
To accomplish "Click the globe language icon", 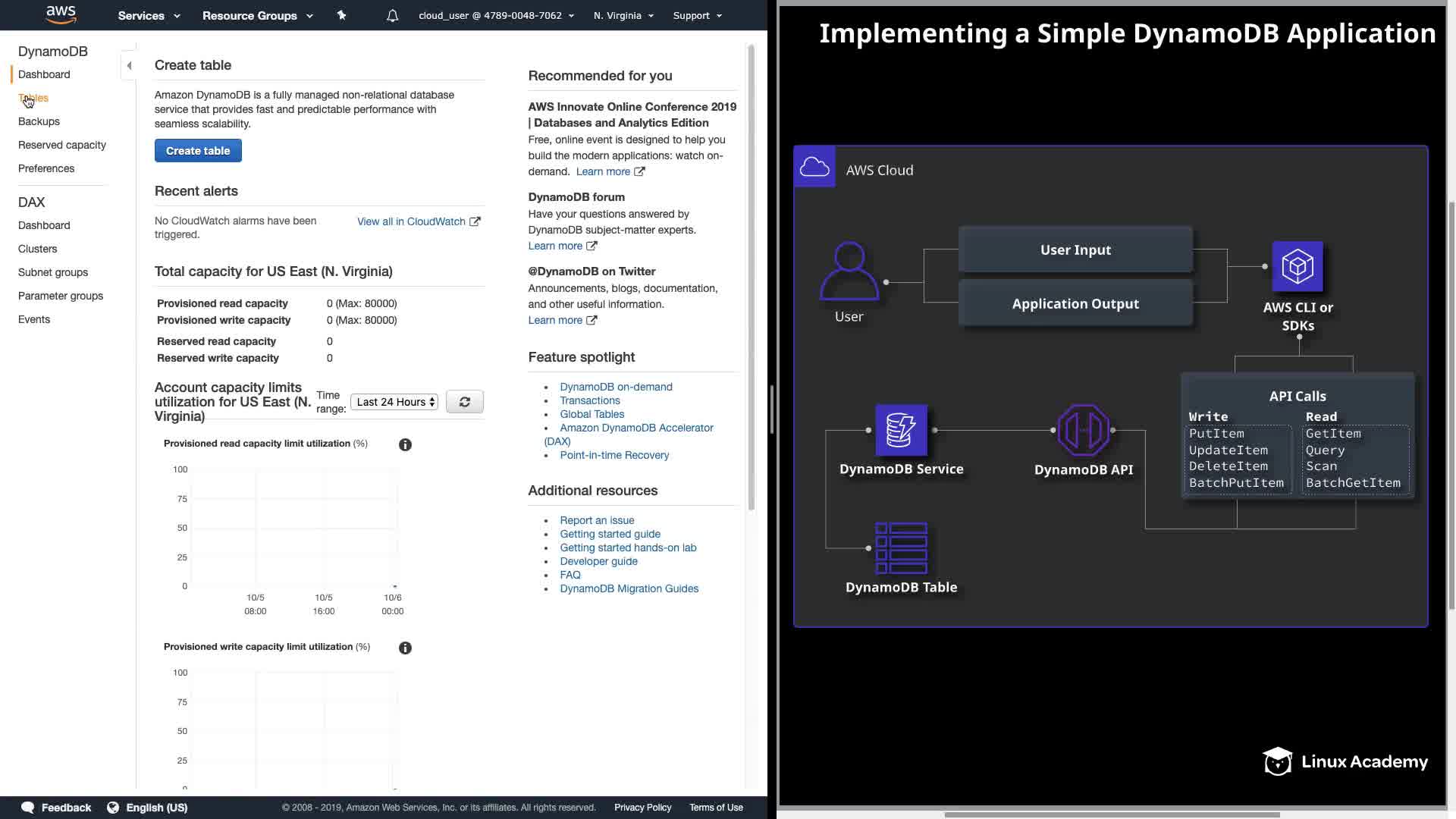I will tap(113, 808).
